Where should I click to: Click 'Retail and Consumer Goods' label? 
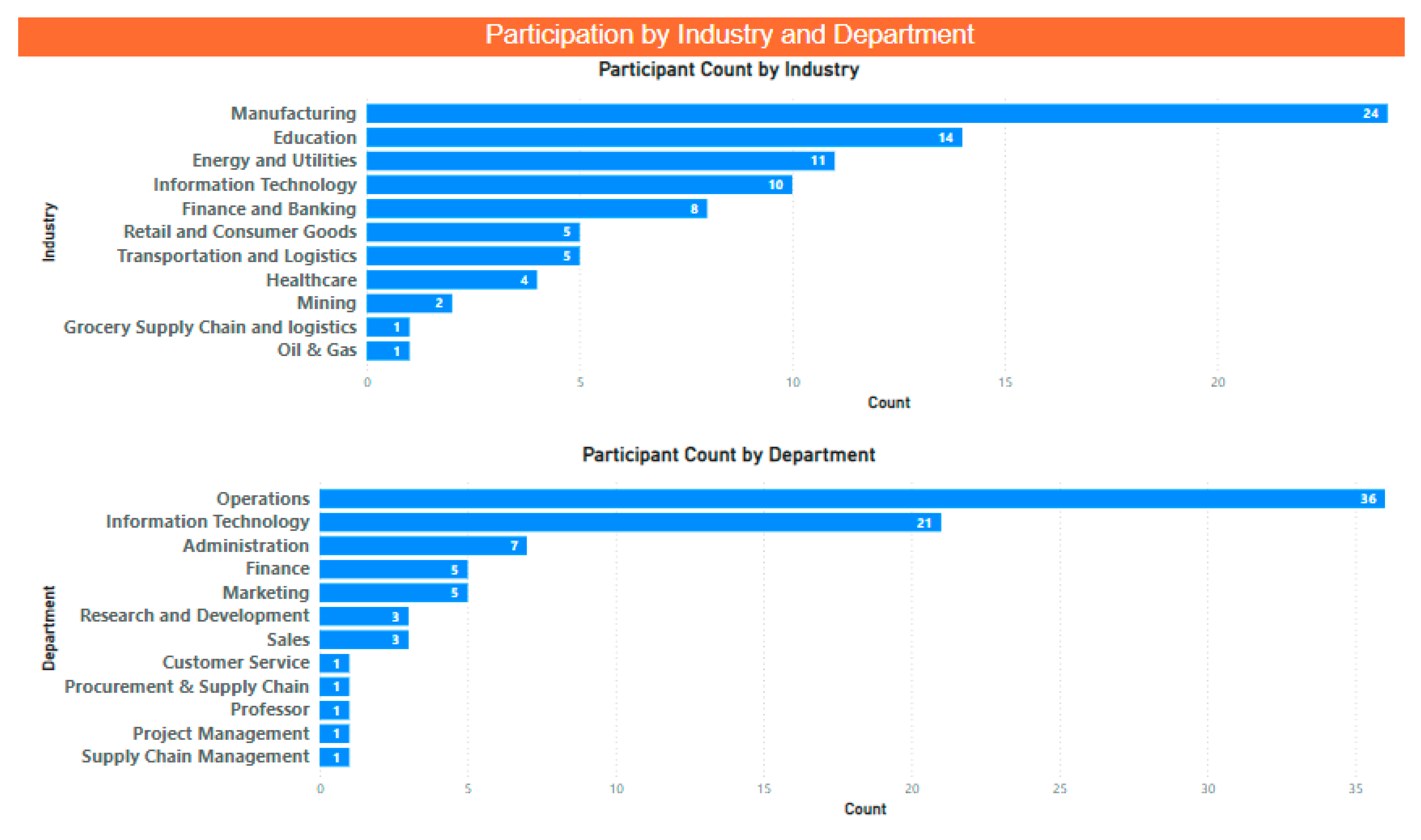coord(240,232)
